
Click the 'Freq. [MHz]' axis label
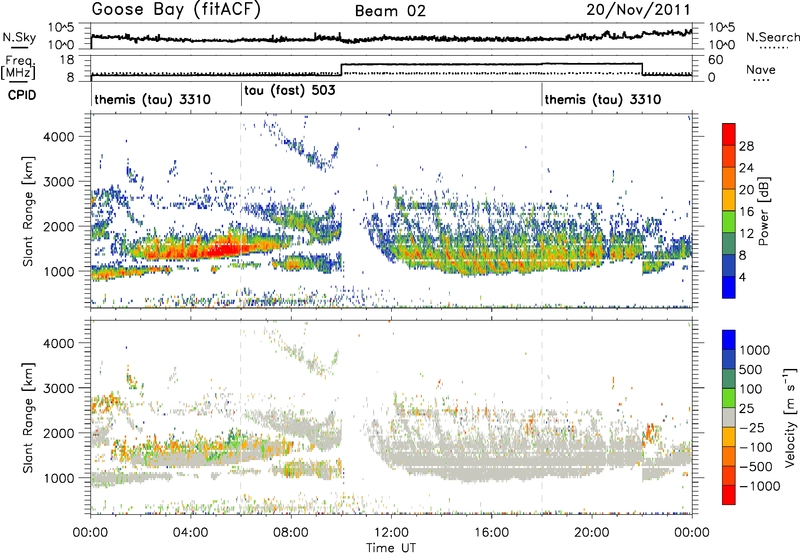pyautogui.click(x=19, y=67)
